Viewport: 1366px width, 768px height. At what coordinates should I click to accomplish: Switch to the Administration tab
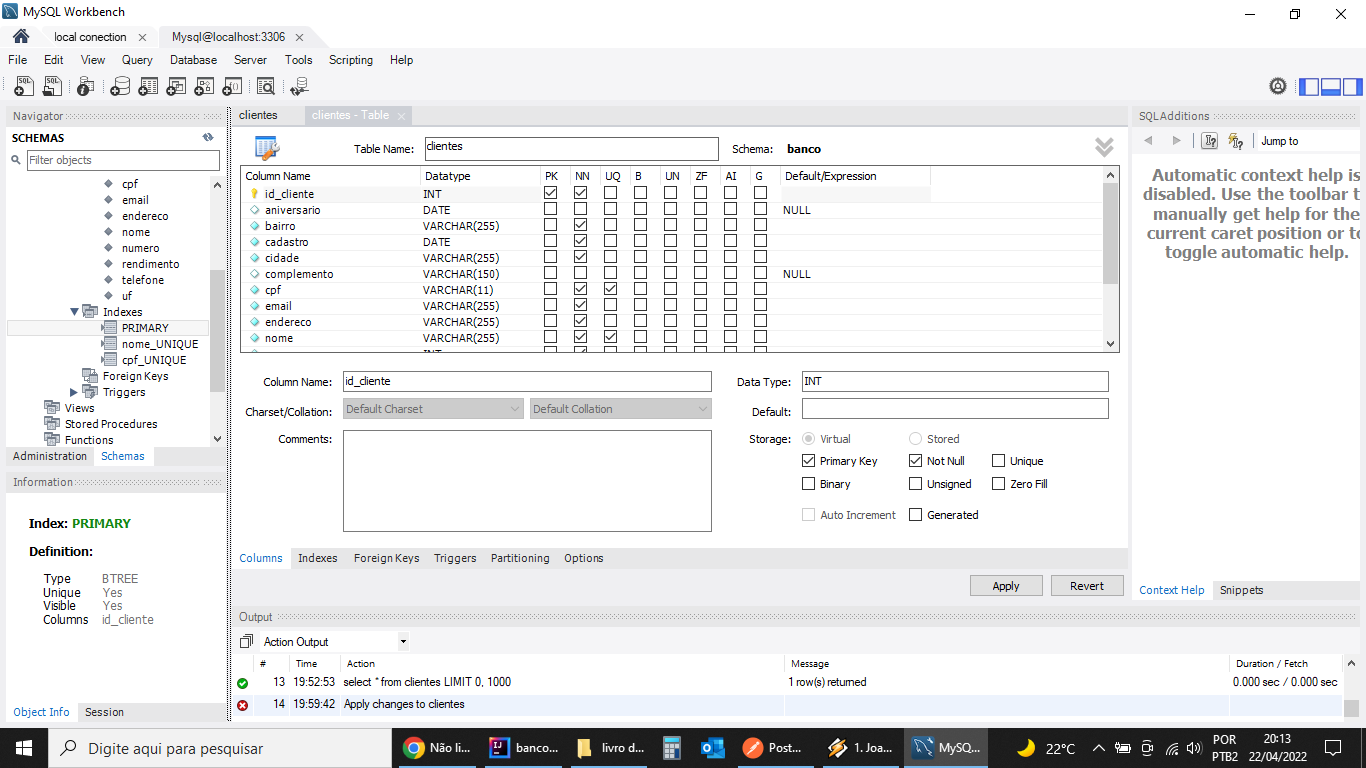pos(50,456)
